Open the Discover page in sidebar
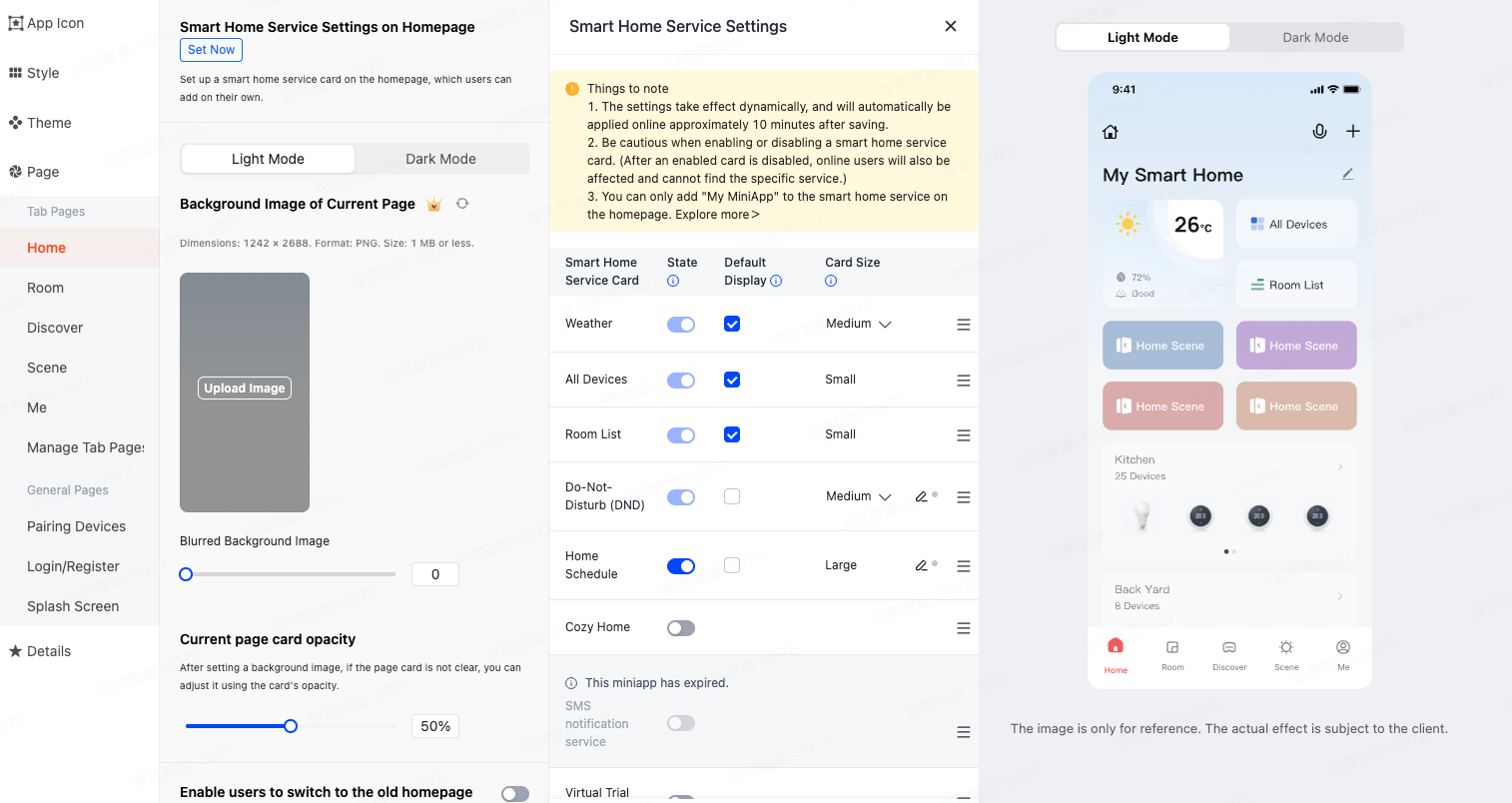This screenshot has width=1512, height=803. [55, 328]
